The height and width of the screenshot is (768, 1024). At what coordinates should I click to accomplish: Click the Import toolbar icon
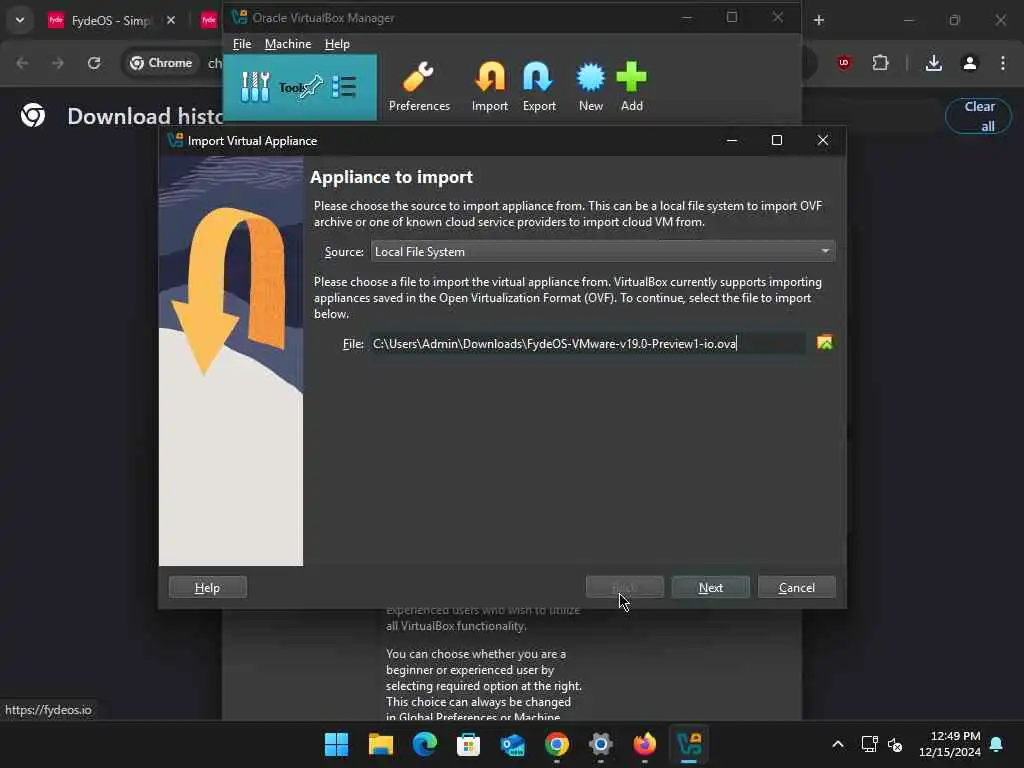490,87
